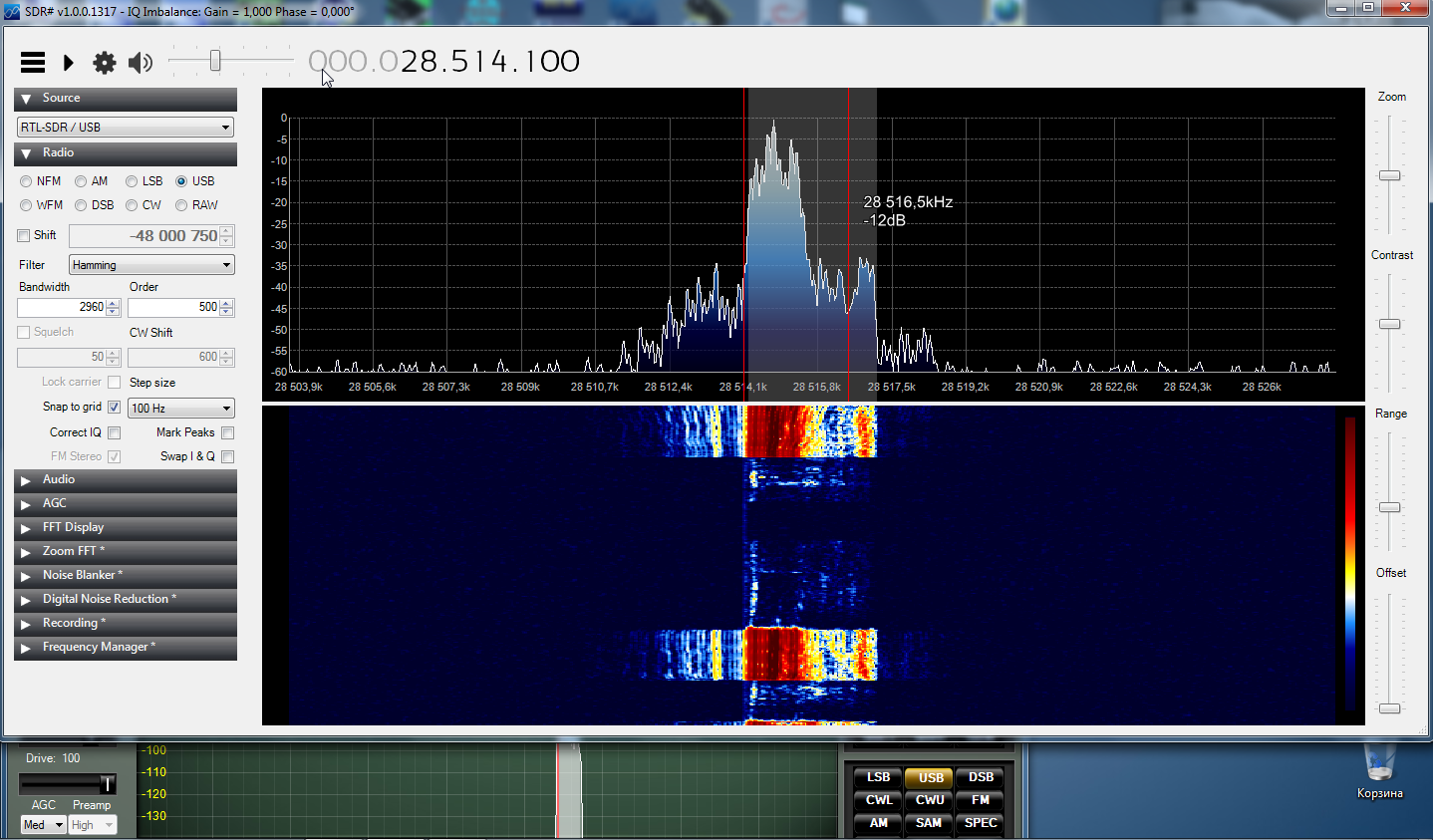The width and height of the screenshot is (1433, 840).
Task: Expand the Audio panel
Action: tap(27, 480)
